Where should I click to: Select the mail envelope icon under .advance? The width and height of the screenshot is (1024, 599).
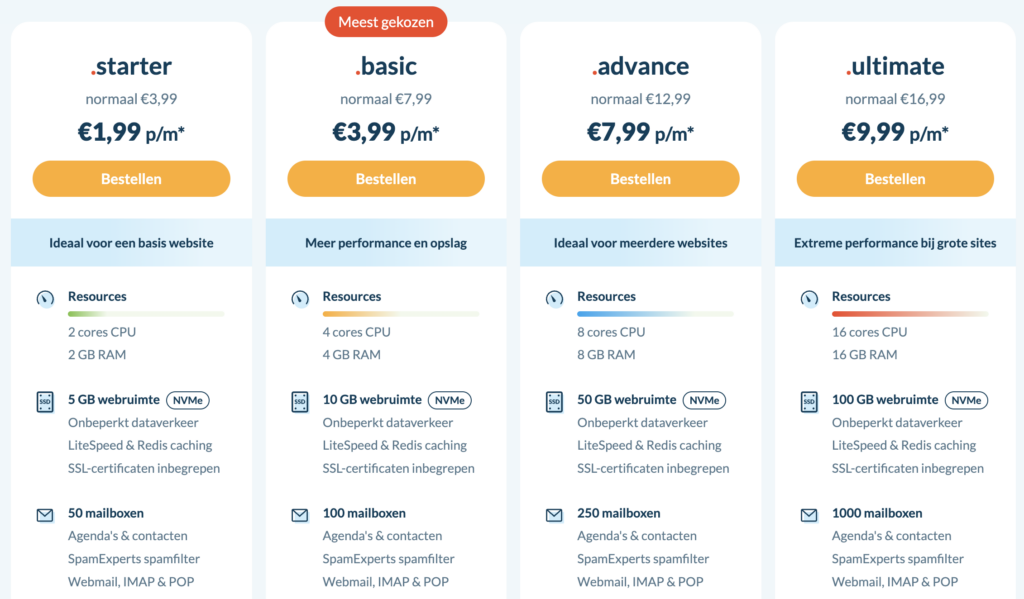(554, 514)
